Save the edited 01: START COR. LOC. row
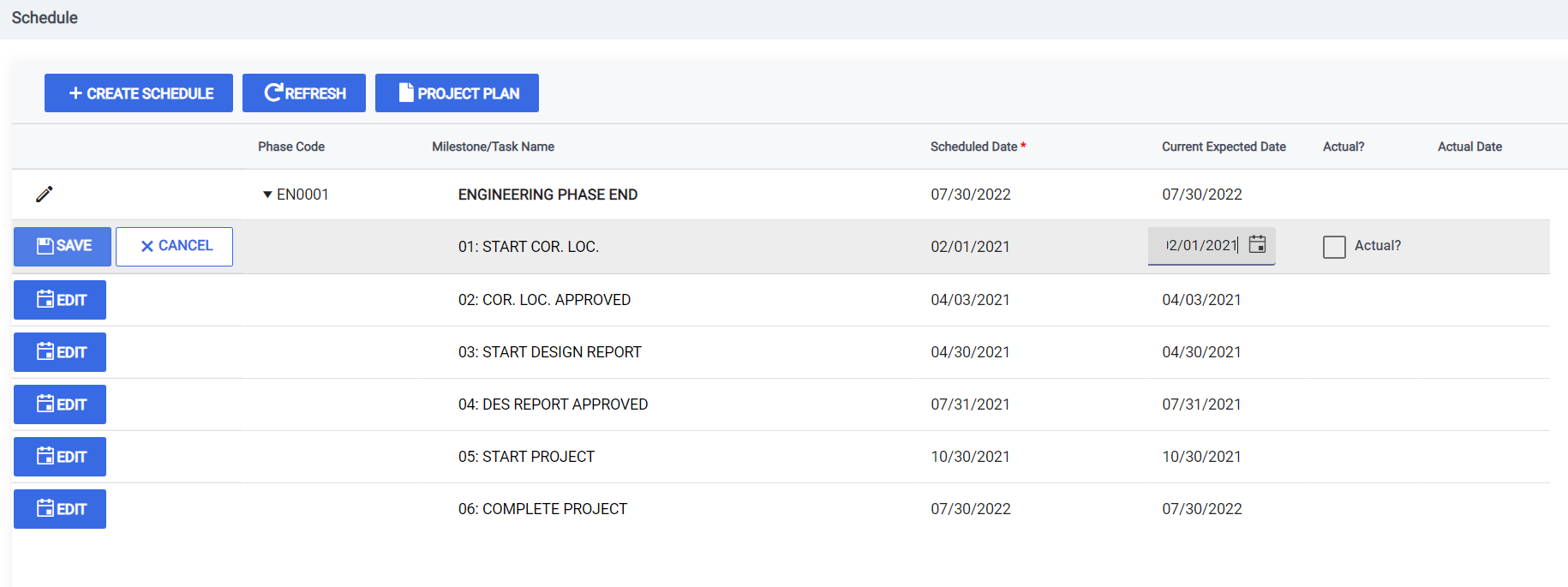Screen dimensions: 1568x587 [x=63, y=246]
